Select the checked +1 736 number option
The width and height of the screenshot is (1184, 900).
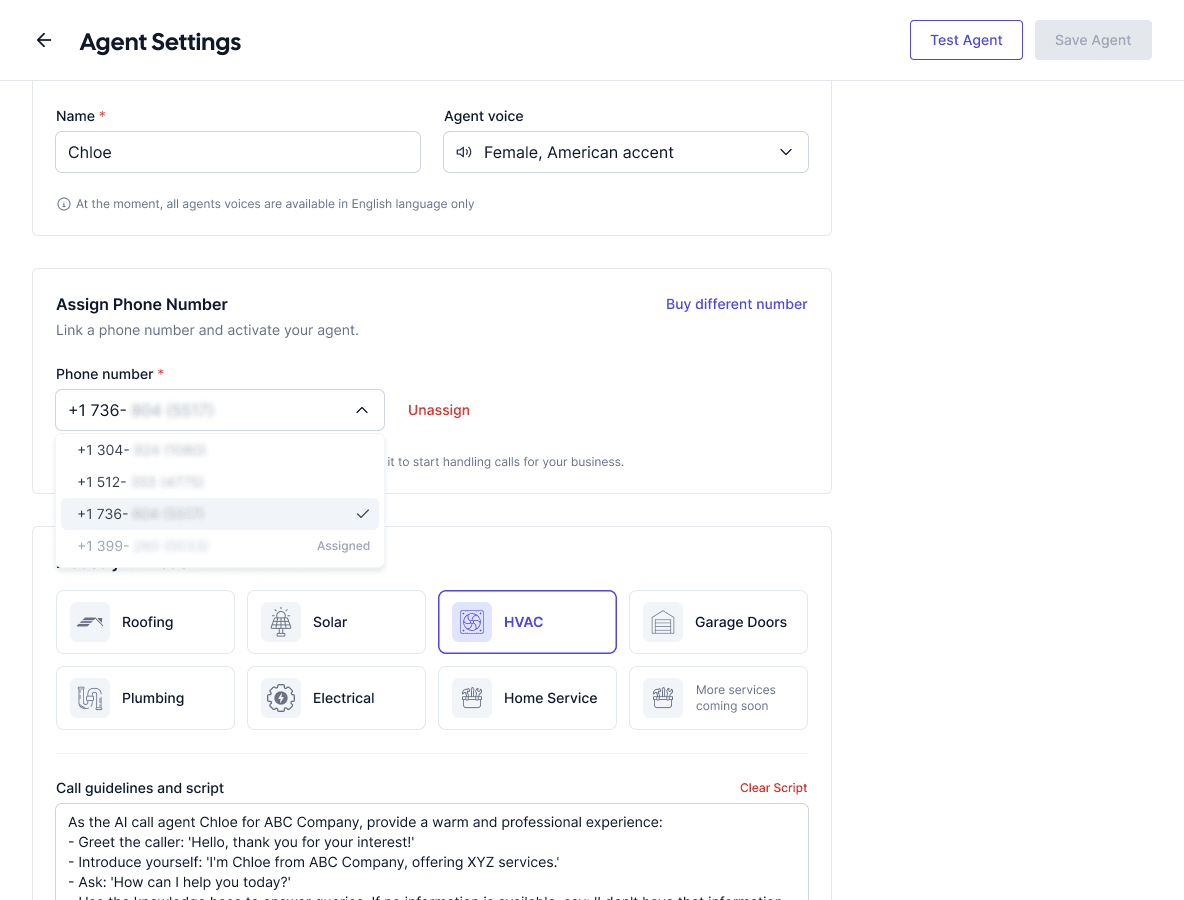[220, 514]
